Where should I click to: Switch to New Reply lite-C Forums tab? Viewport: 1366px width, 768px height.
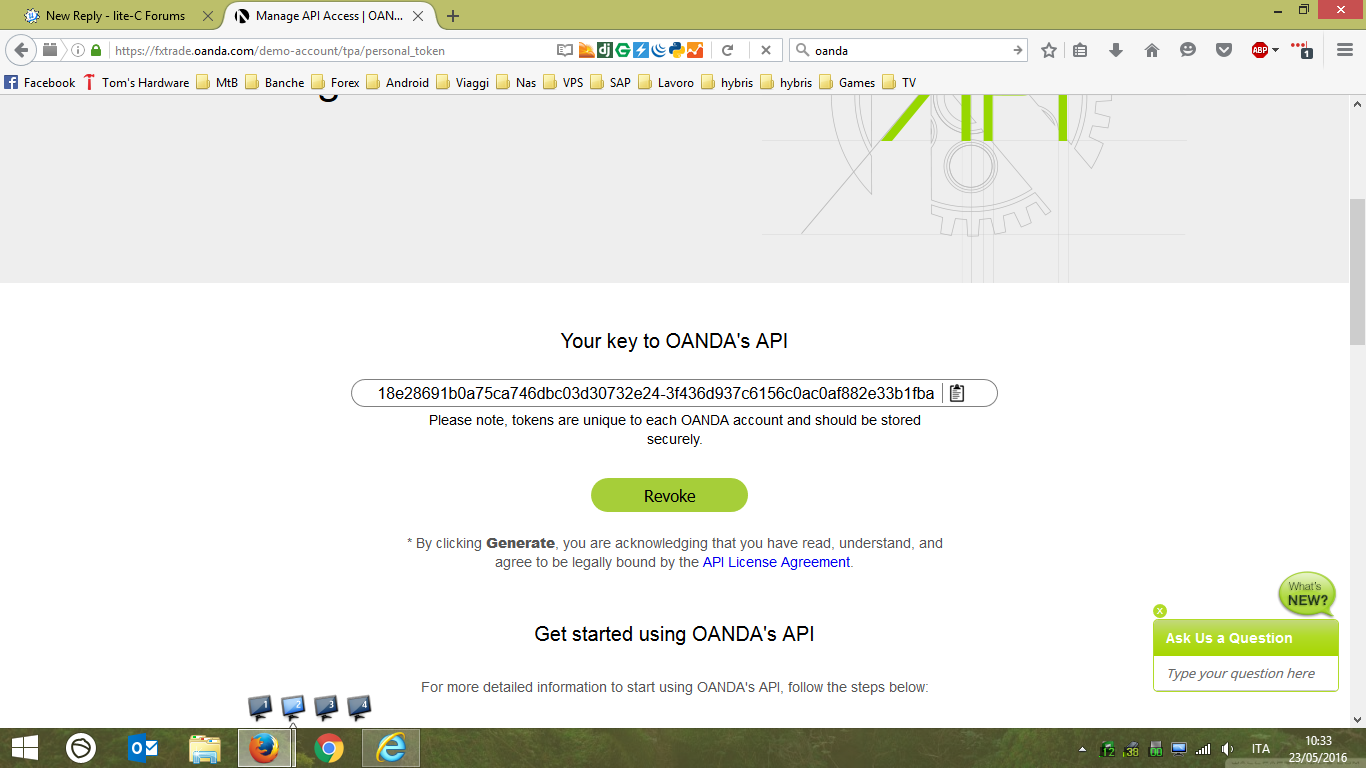click(114, 16)
